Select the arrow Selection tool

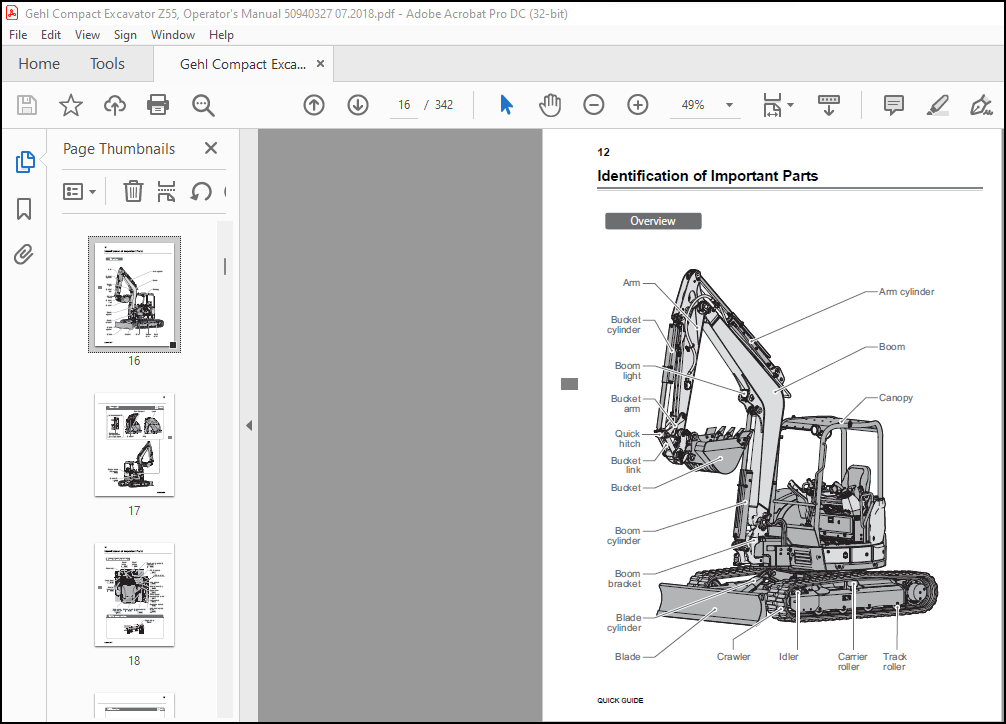pos(506,105)
